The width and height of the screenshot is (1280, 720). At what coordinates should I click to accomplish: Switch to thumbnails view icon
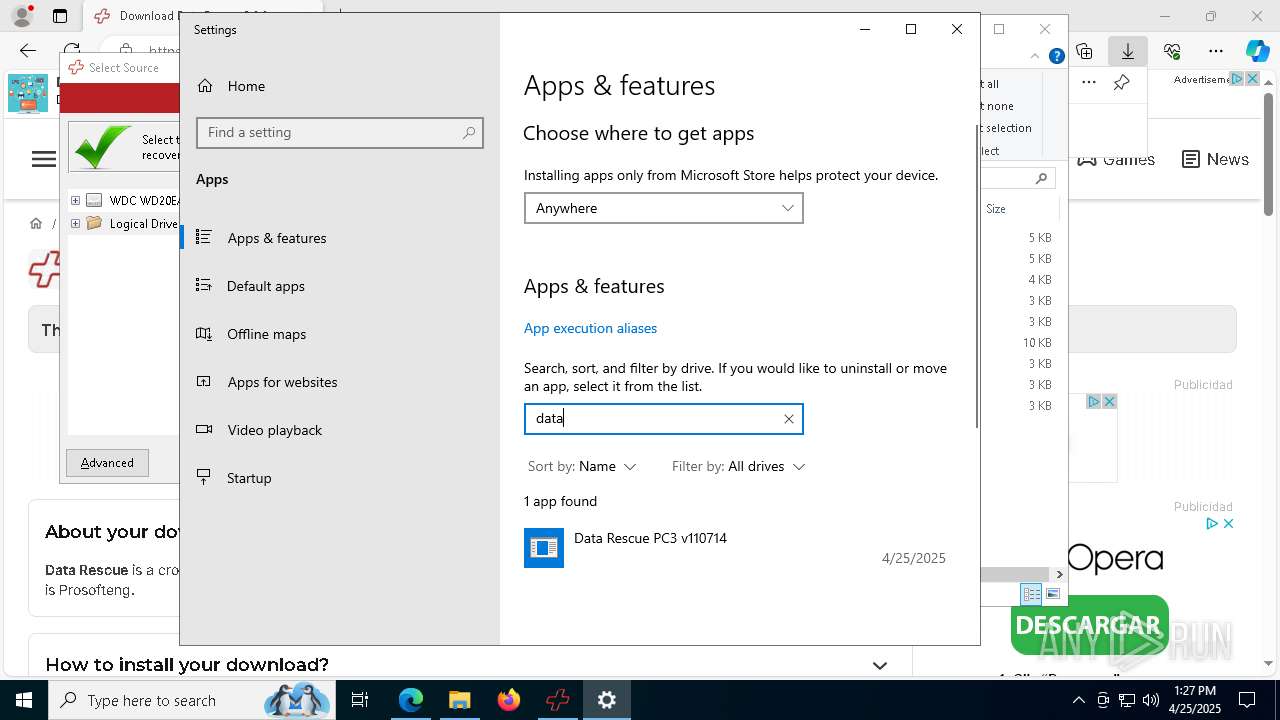1053,594
